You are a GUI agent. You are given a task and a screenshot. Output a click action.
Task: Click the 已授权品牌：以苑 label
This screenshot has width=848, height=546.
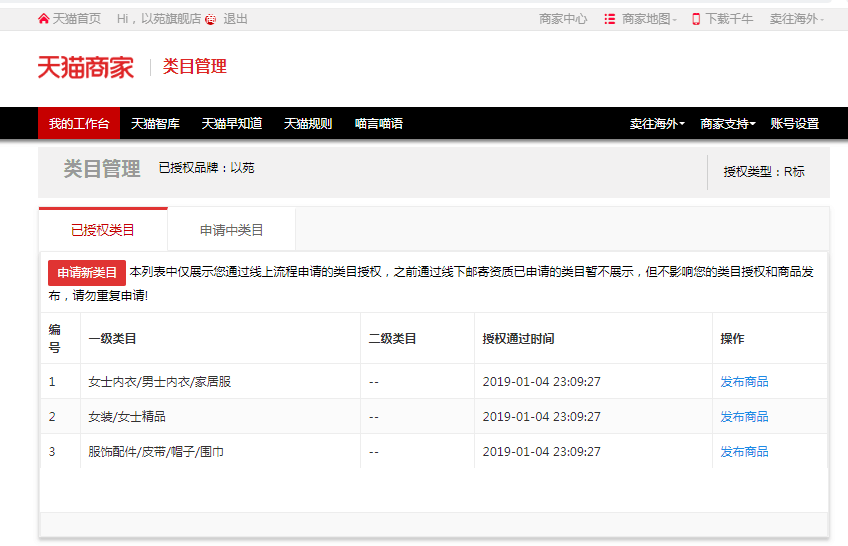click(x=206, y=168)
